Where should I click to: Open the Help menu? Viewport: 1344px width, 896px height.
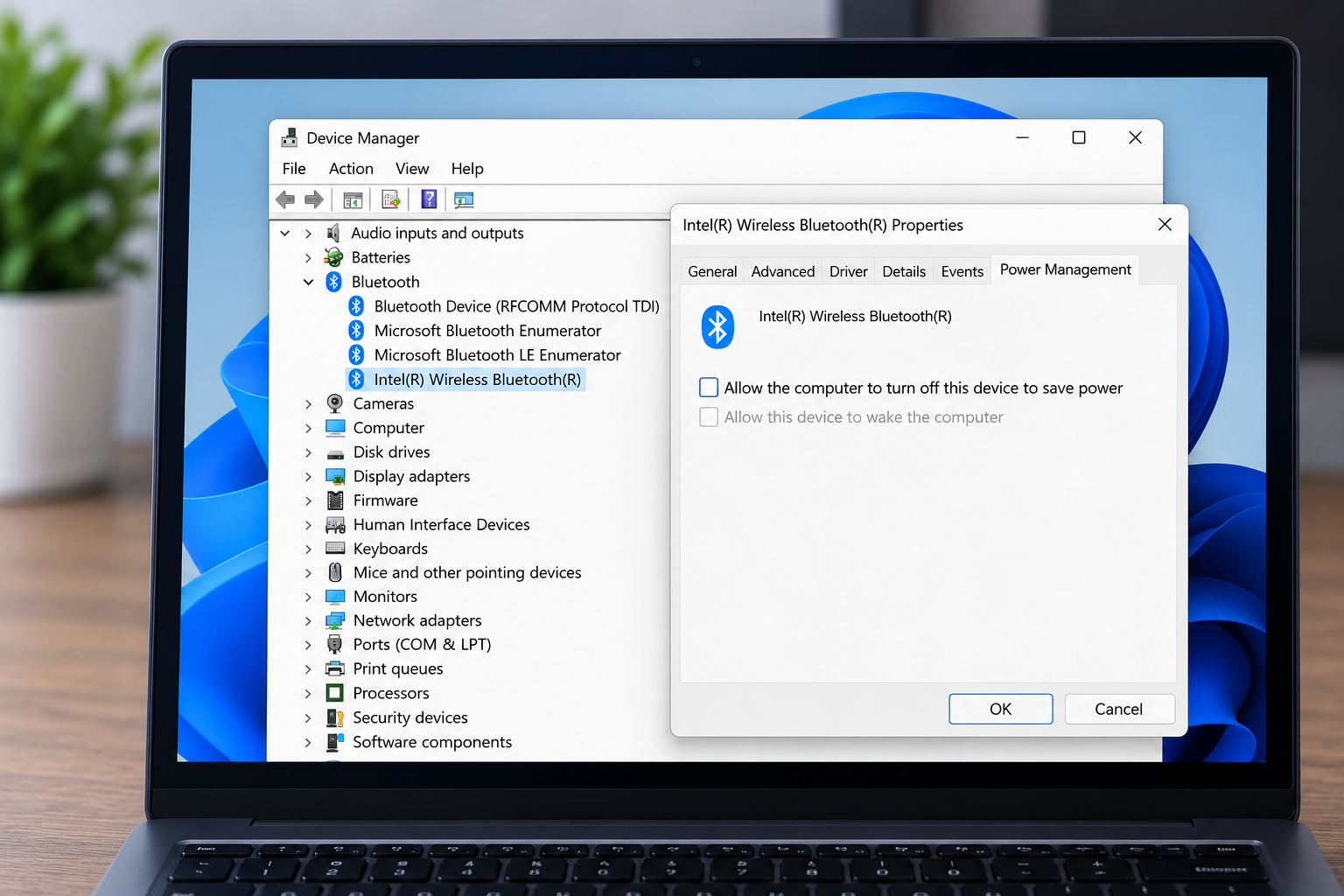click(x=467, y=169)
